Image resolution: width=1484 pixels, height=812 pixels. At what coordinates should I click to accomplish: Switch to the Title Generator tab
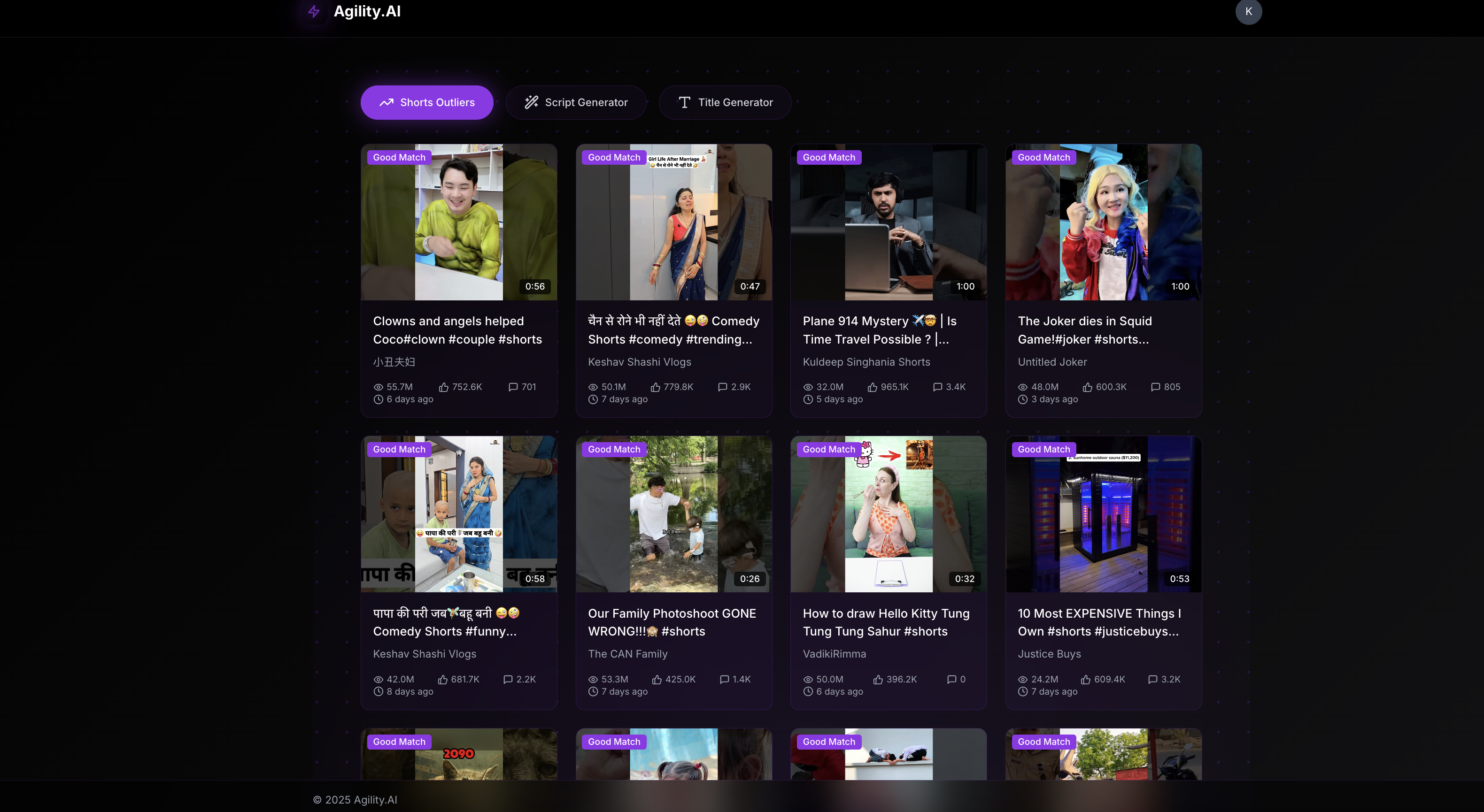[x=725, y=102]
